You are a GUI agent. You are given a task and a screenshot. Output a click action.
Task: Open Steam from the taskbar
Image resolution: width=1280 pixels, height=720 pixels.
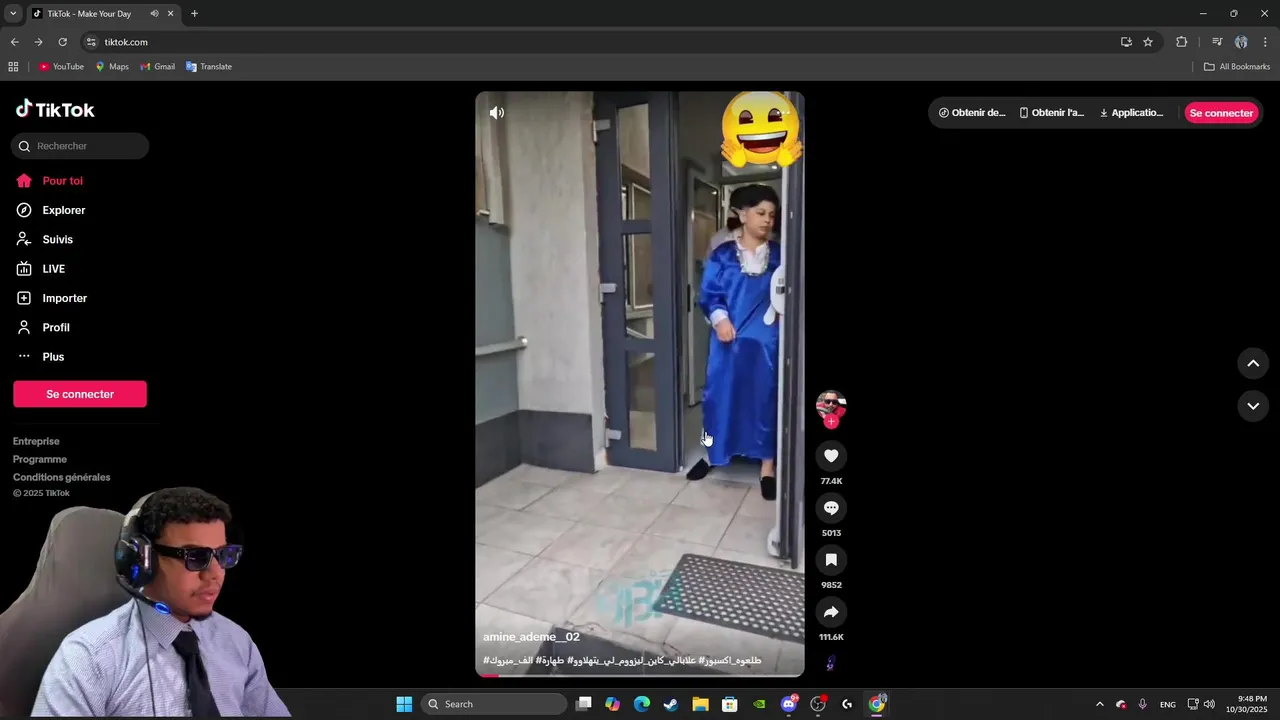click(x=671, y=704)
